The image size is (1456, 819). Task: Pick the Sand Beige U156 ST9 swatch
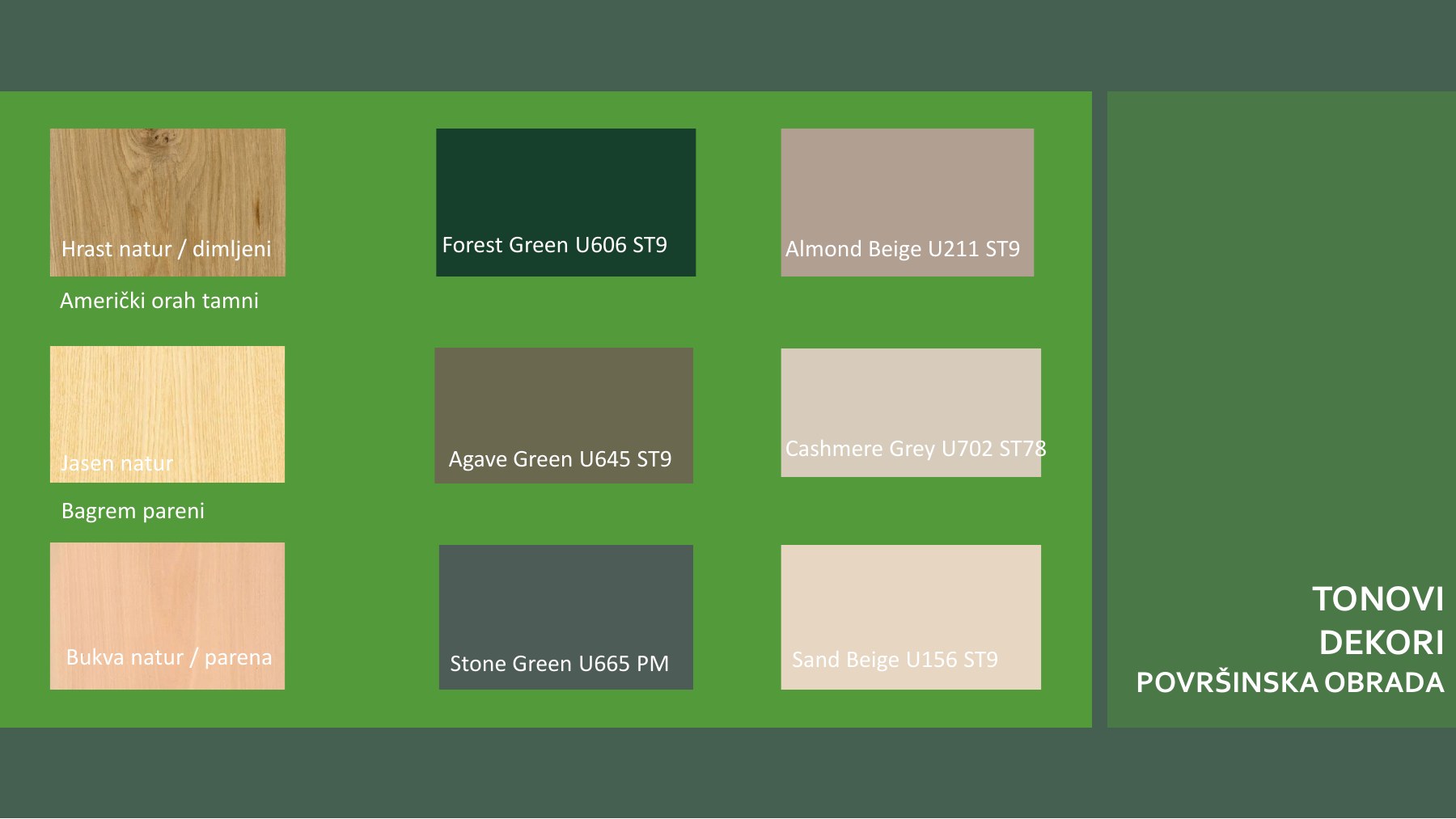point(911,617)
